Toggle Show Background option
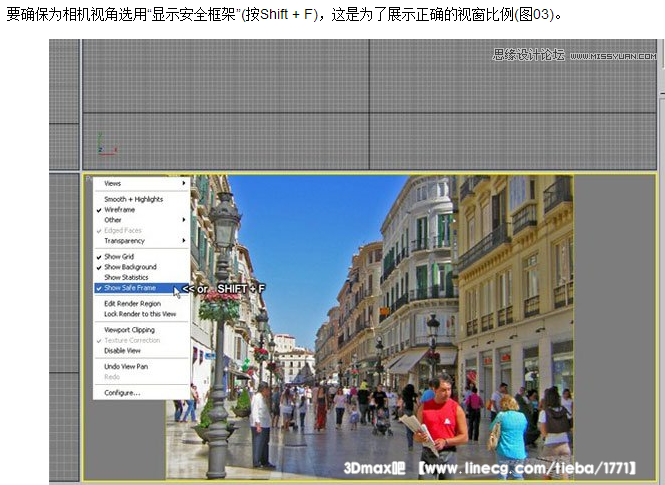The width and height of the screenshot is (665, 485). (141, 267)
